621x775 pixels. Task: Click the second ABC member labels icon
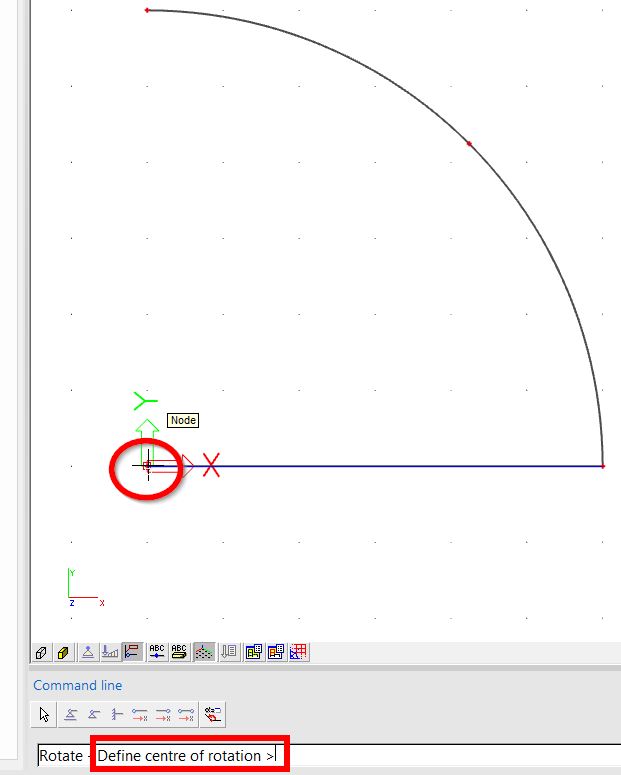point(179,652)
